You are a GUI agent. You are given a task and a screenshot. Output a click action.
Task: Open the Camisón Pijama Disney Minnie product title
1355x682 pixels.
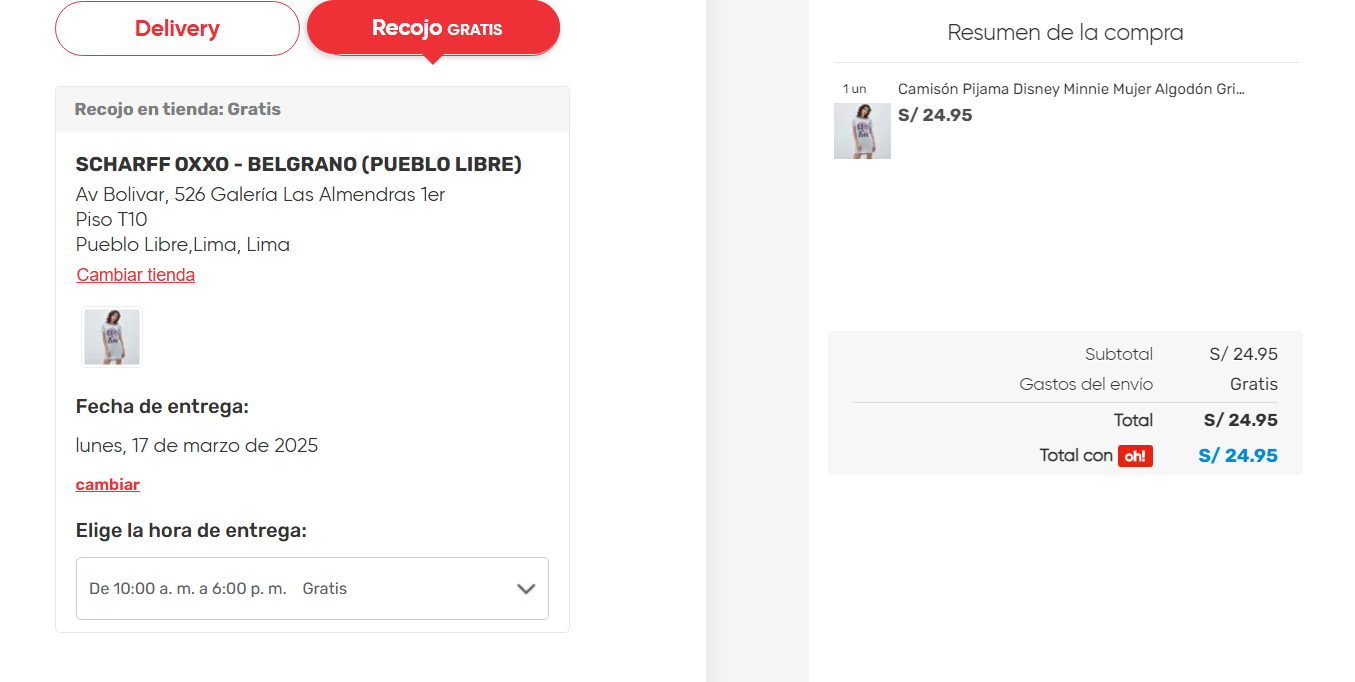tap(1071, 89)
